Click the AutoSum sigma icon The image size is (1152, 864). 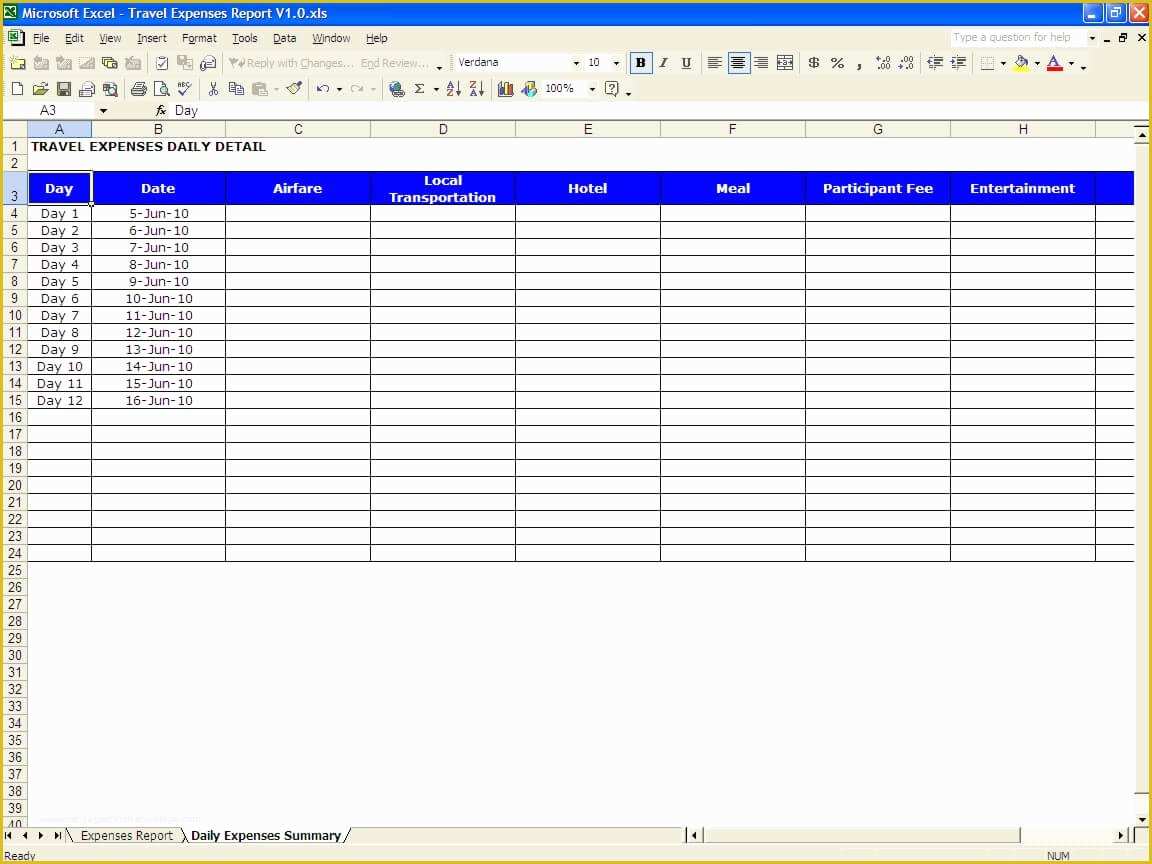[x=420, y=89]
